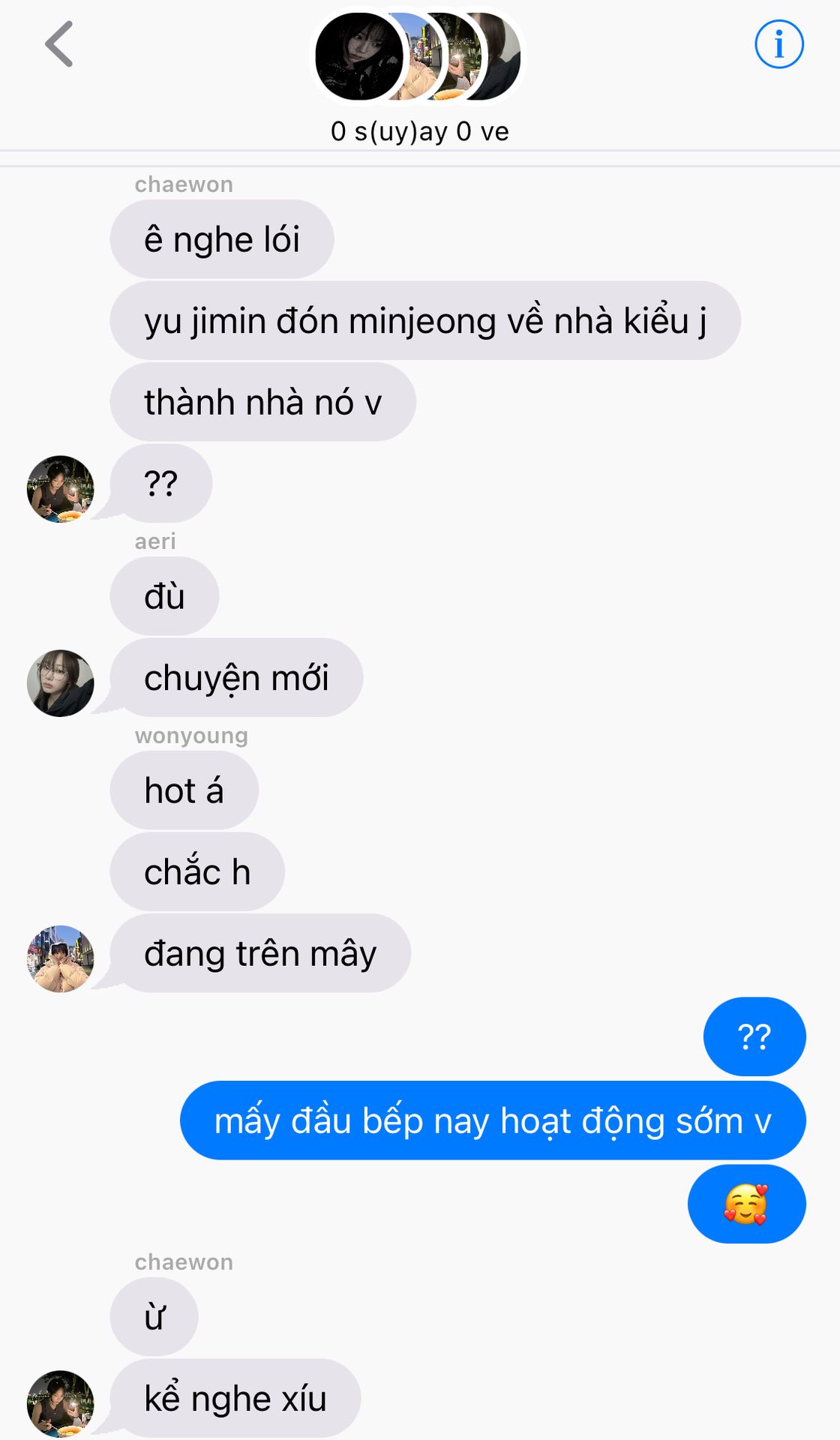Open the group avatar cluster at top
Image resolution: width=840 pixels, height=1440 pixels.
[x=418, y=57]
